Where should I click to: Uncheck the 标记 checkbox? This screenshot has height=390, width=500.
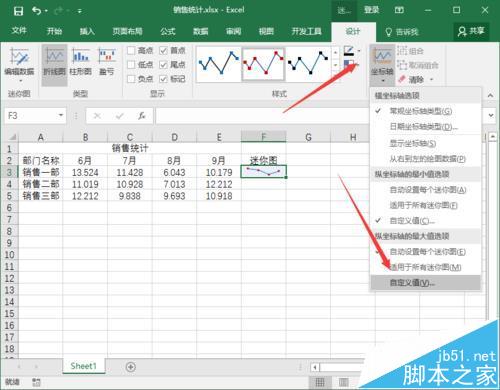click(163, 79)
